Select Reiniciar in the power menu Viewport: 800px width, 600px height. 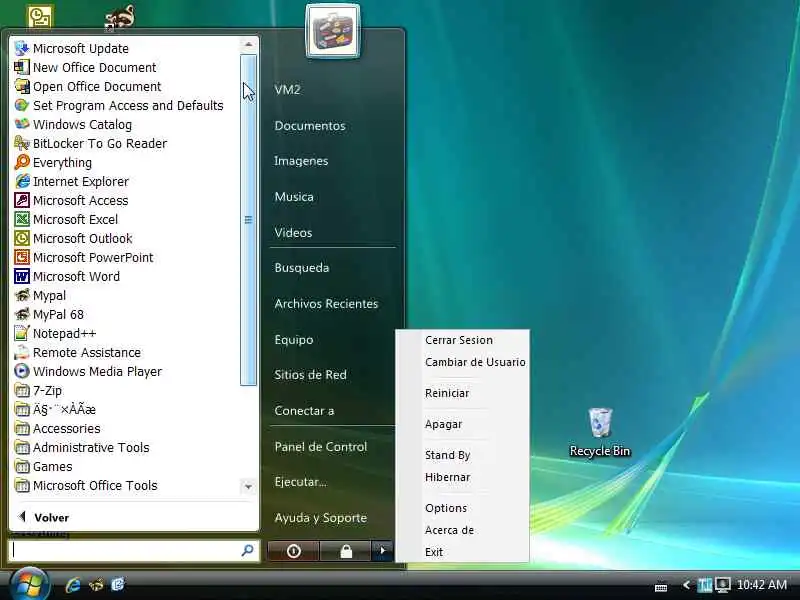(x=447, y=393)
